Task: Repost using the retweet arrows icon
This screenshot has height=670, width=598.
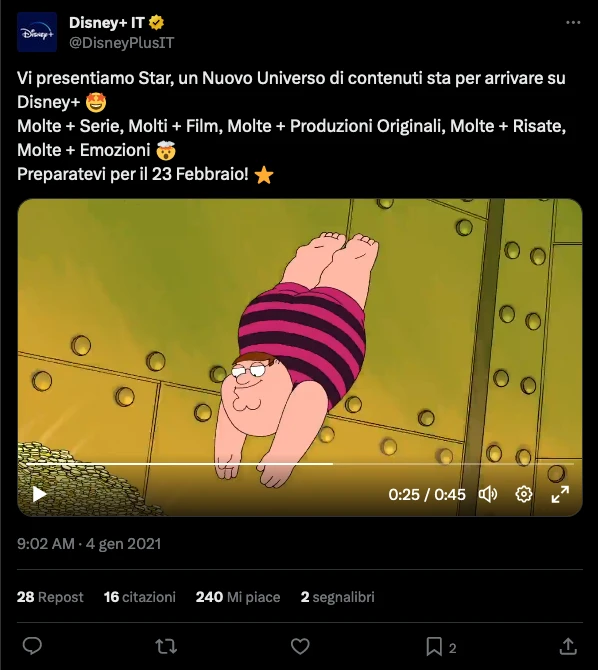Action: 166,646
